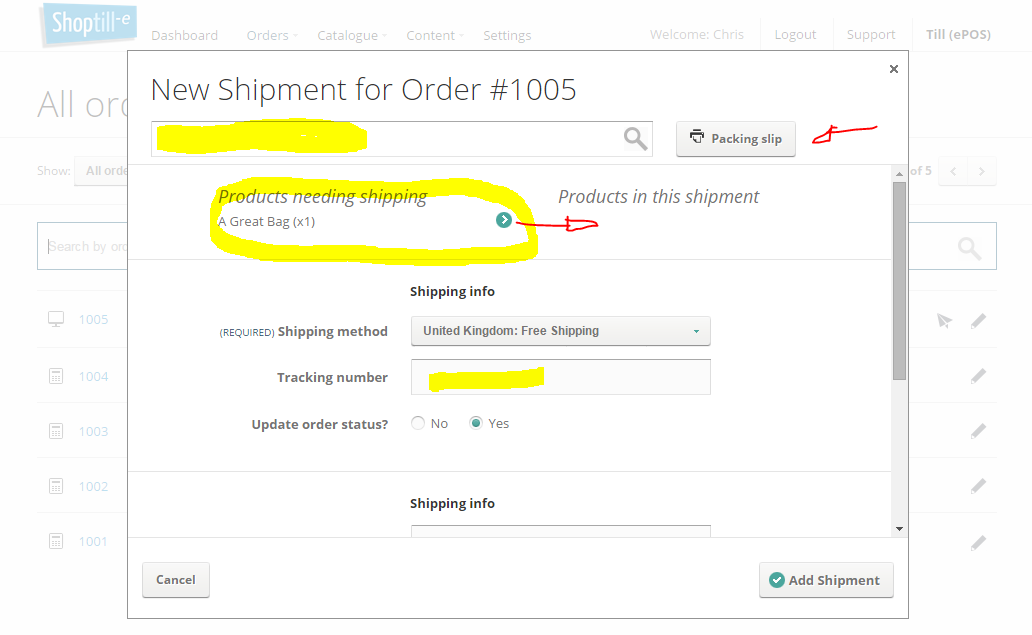Expand the Orders menu
Viewport: 1032px width, 635px height.
pos(272,36)
